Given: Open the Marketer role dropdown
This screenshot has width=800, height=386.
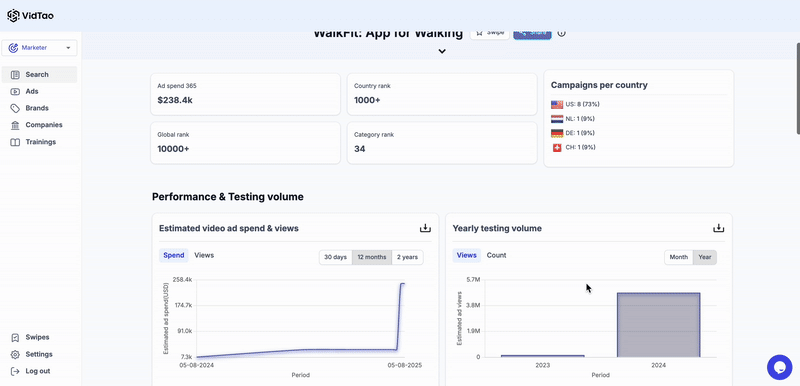Looking at the screenshot, I should point(39,48).
